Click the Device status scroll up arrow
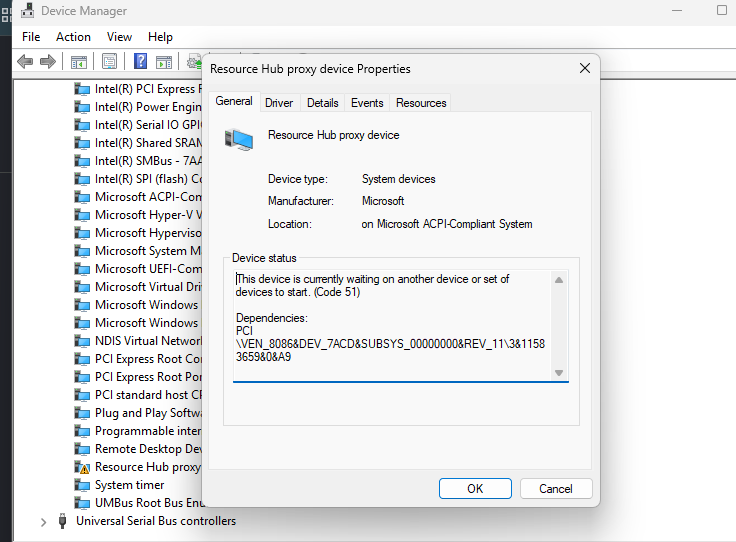This screenshot has height=542, width=736. tap(559, 280)
